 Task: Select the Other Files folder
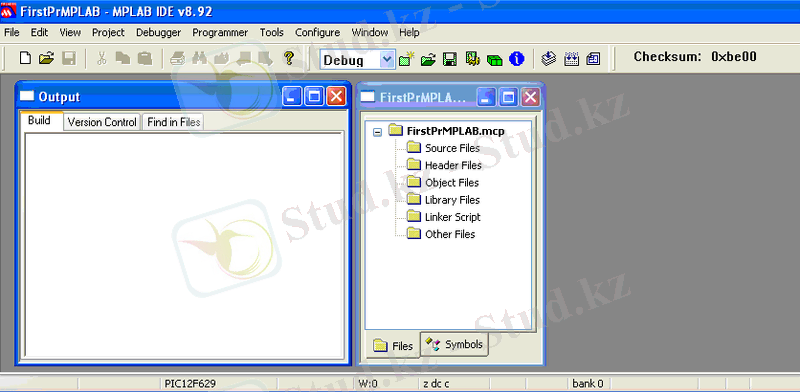450,234
